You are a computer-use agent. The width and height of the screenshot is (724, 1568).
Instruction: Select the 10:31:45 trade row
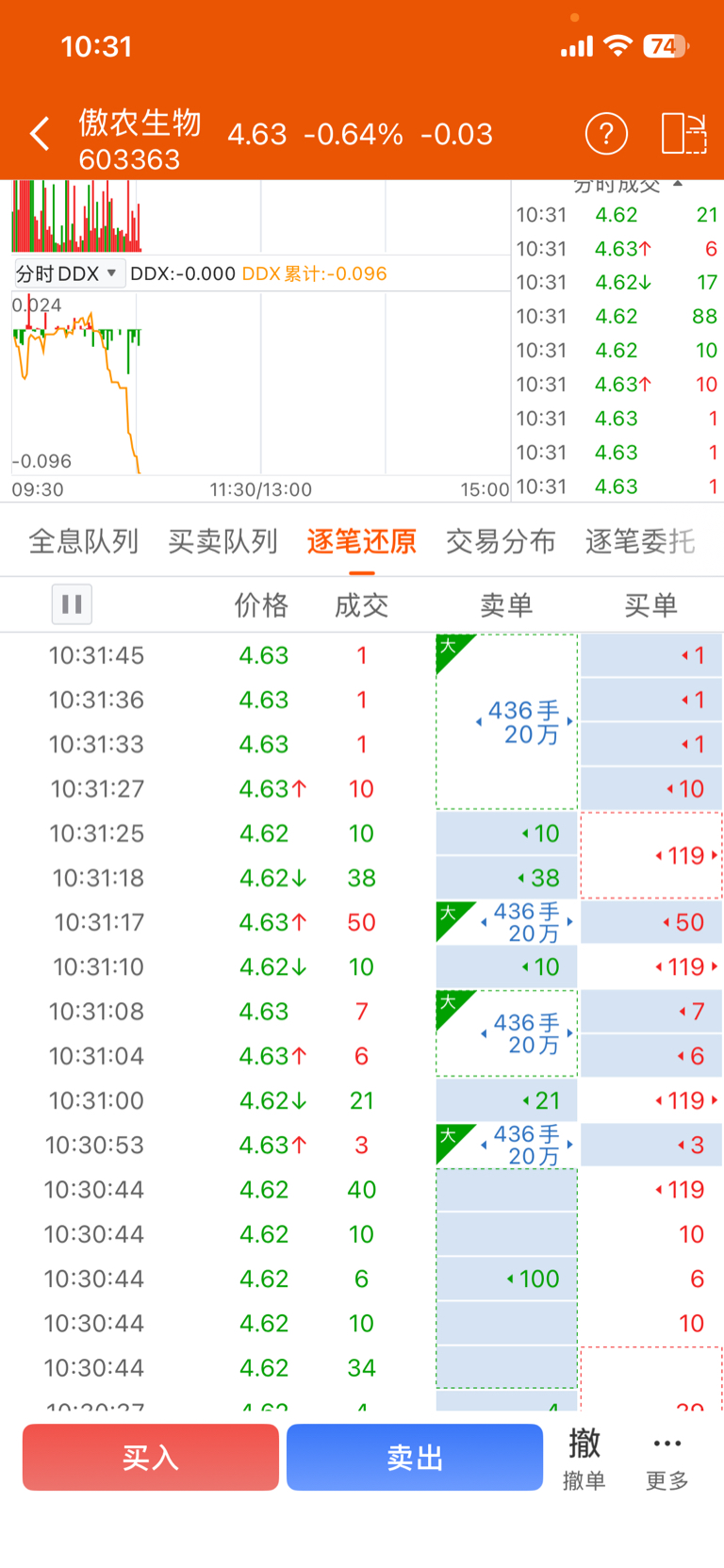coord(362,655)
